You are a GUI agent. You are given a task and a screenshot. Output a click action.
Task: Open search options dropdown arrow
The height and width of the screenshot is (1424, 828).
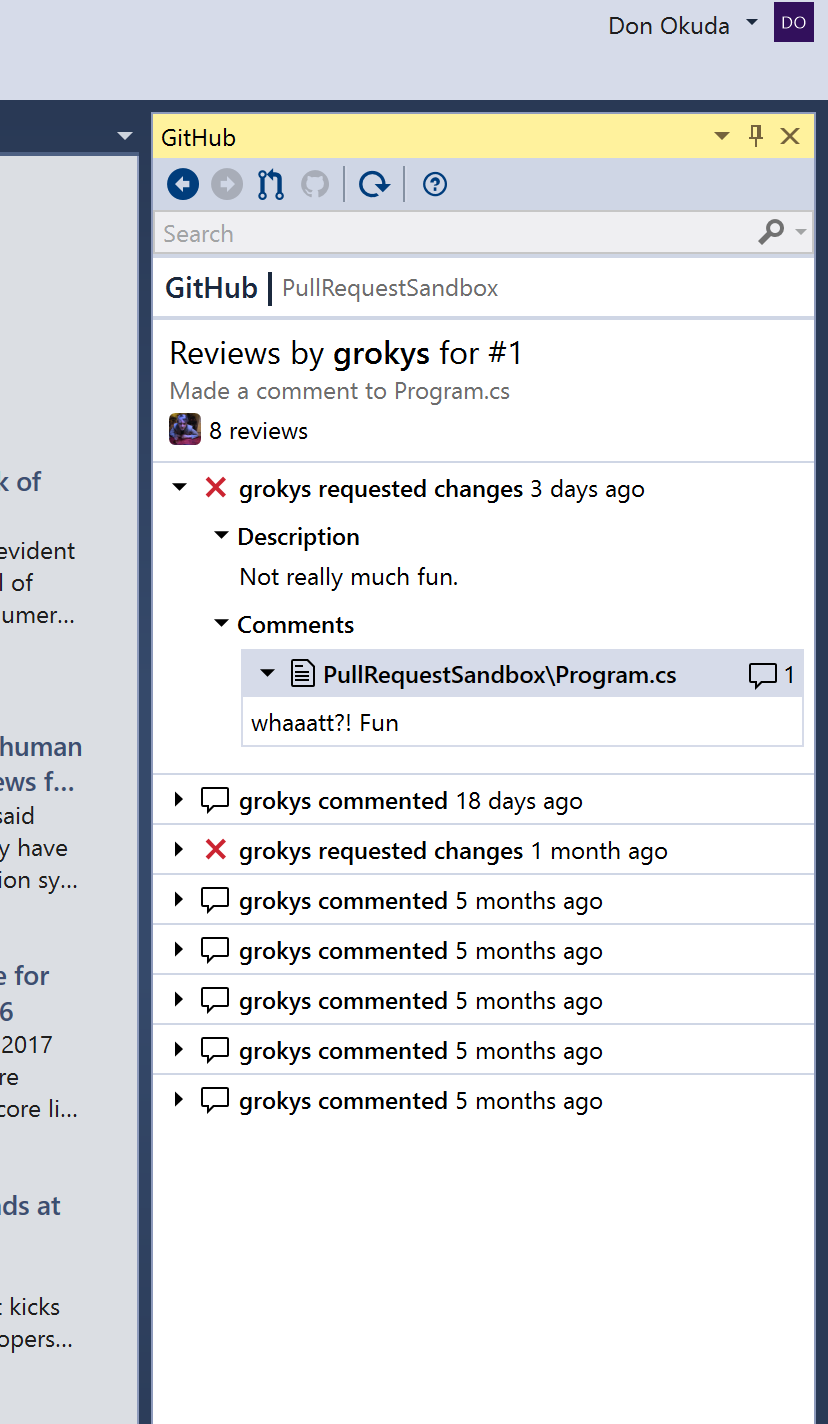pyautogui.click(x=800, y=233)
